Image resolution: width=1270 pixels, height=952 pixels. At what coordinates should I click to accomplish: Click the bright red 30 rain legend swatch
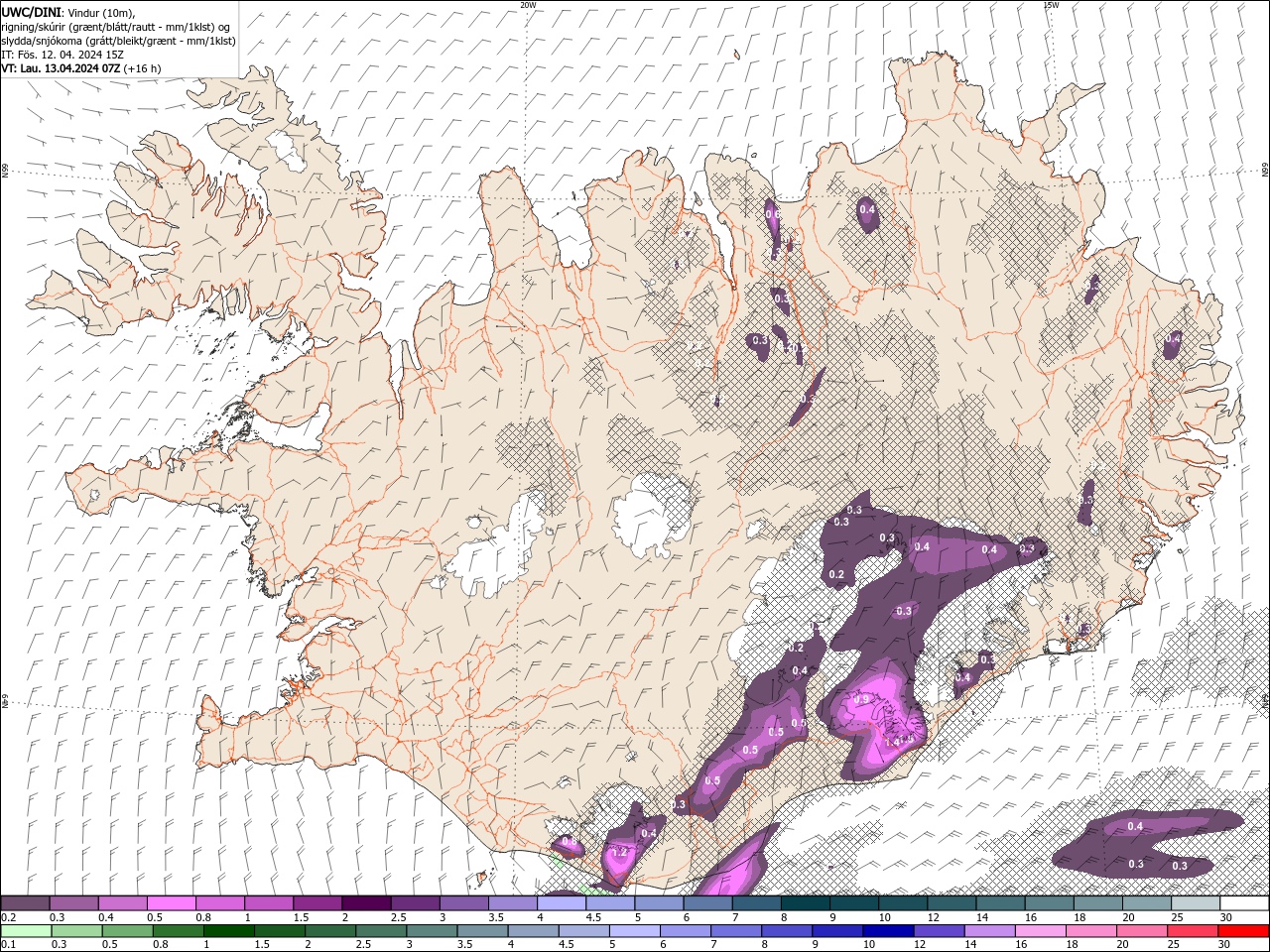pos(1244,931)
